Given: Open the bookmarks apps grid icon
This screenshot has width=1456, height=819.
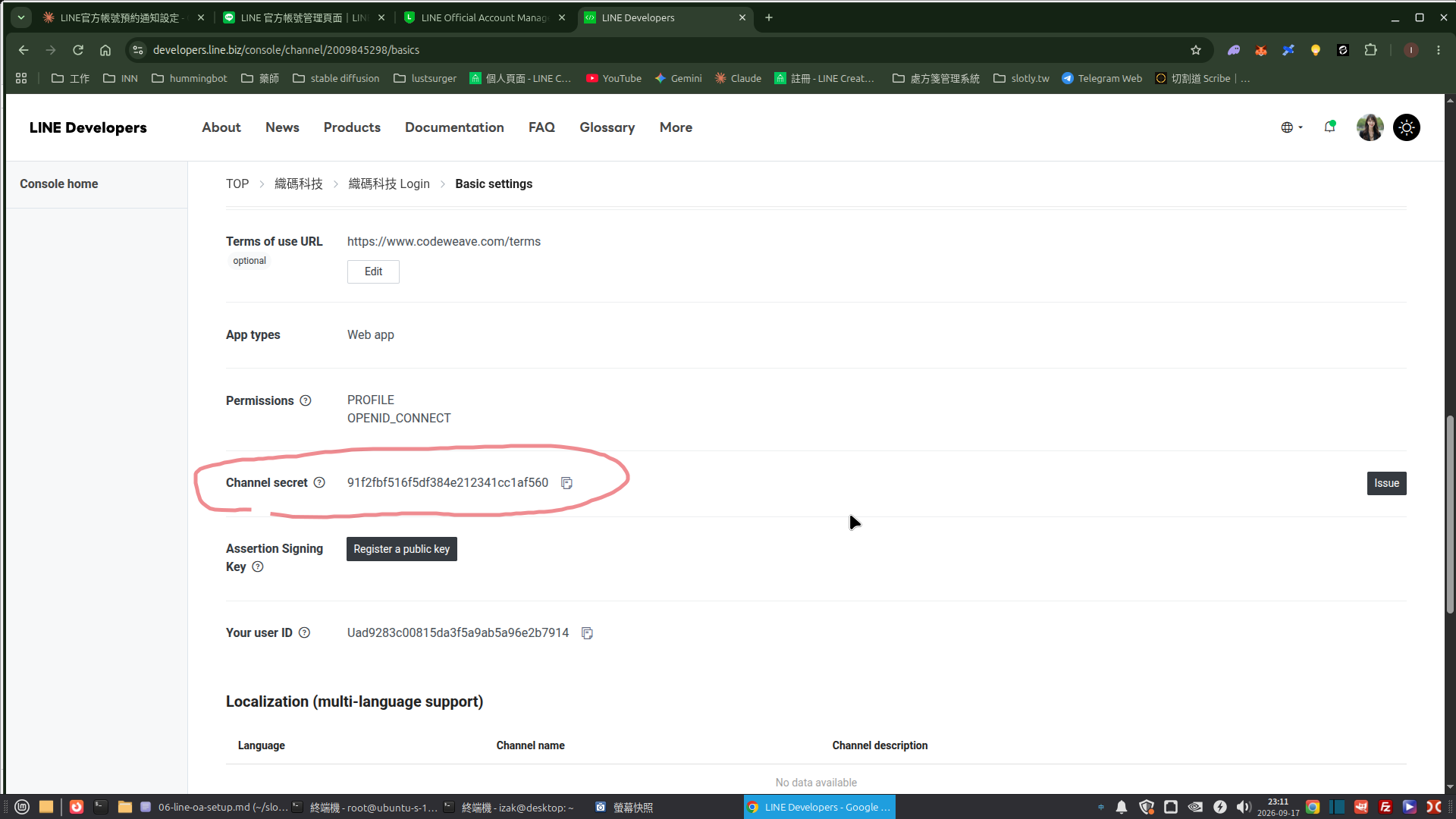Looking at the screenshot, I should click(21, 78).
